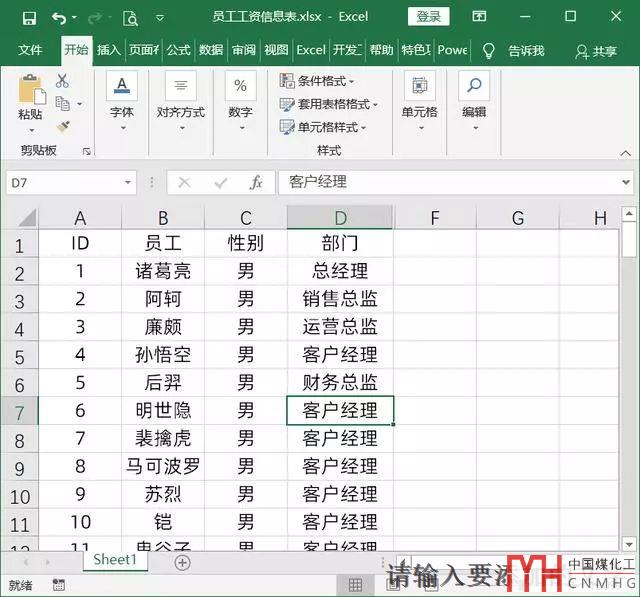This screenshot has width=640, height=597.
Task: Click the Format Painter brush icon
Action: (x=63, y=126)
